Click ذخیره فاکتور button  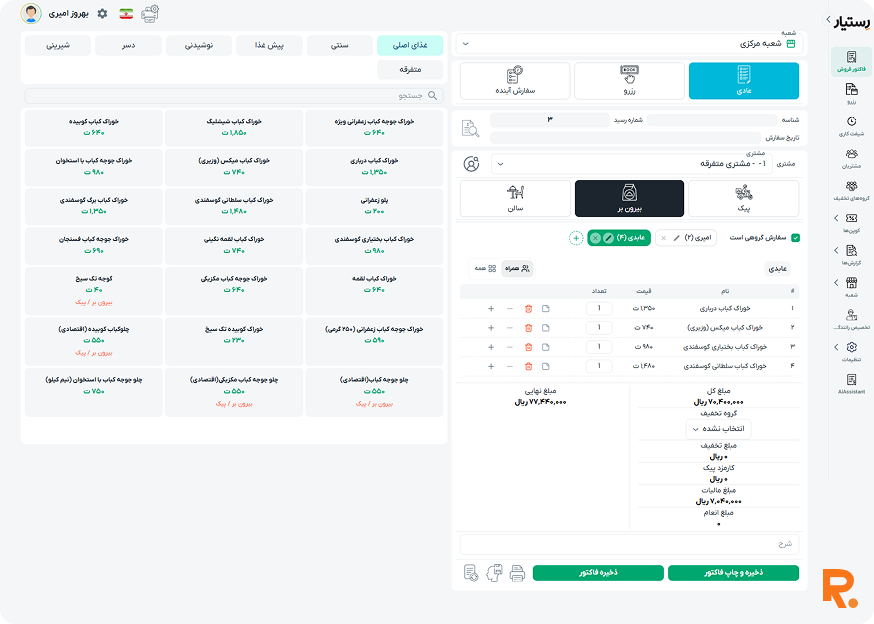click(x=598, y=573)
